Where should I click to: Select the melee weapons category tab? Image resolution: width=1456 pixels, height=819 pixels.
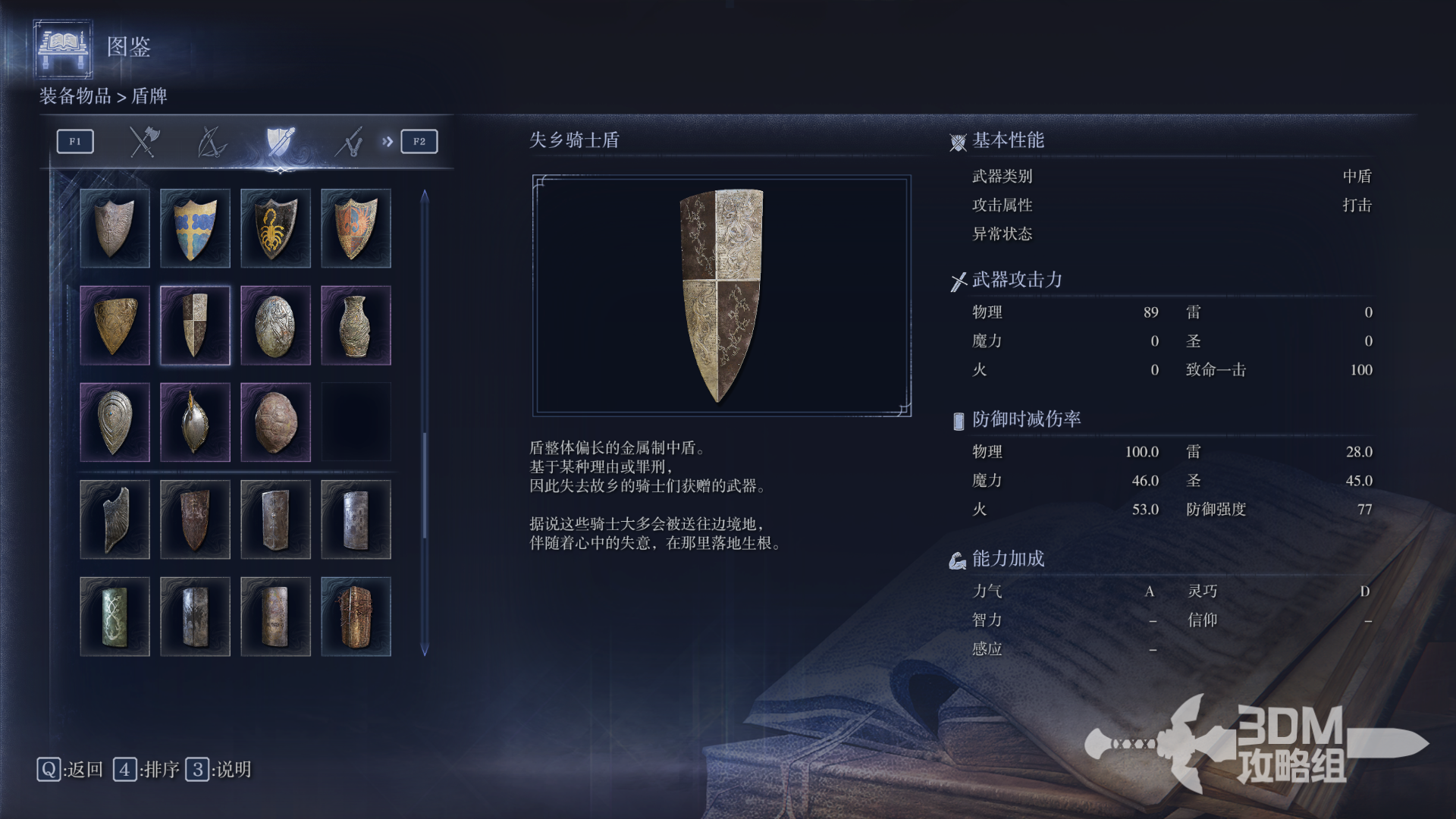click(x=144, y=142)
